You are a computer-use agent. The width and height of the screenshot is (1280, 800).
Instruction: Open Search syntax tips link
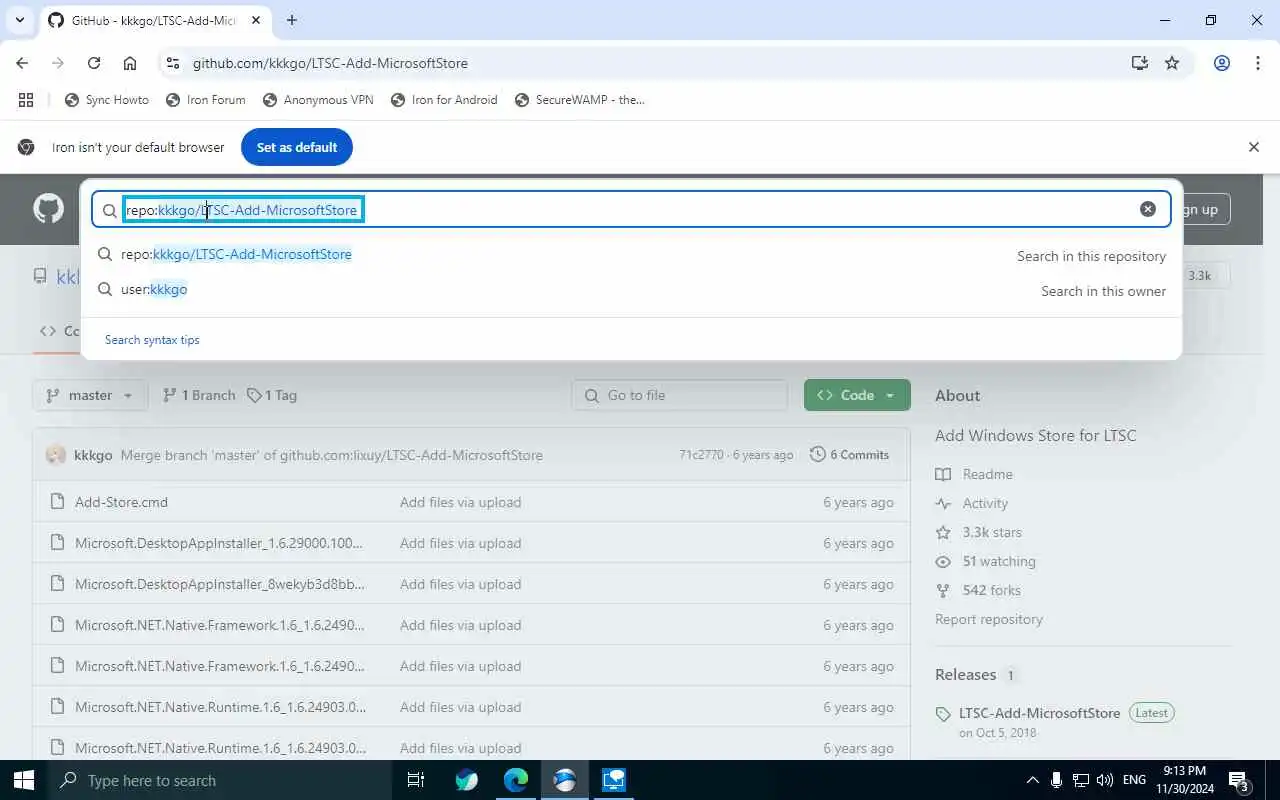152,340
